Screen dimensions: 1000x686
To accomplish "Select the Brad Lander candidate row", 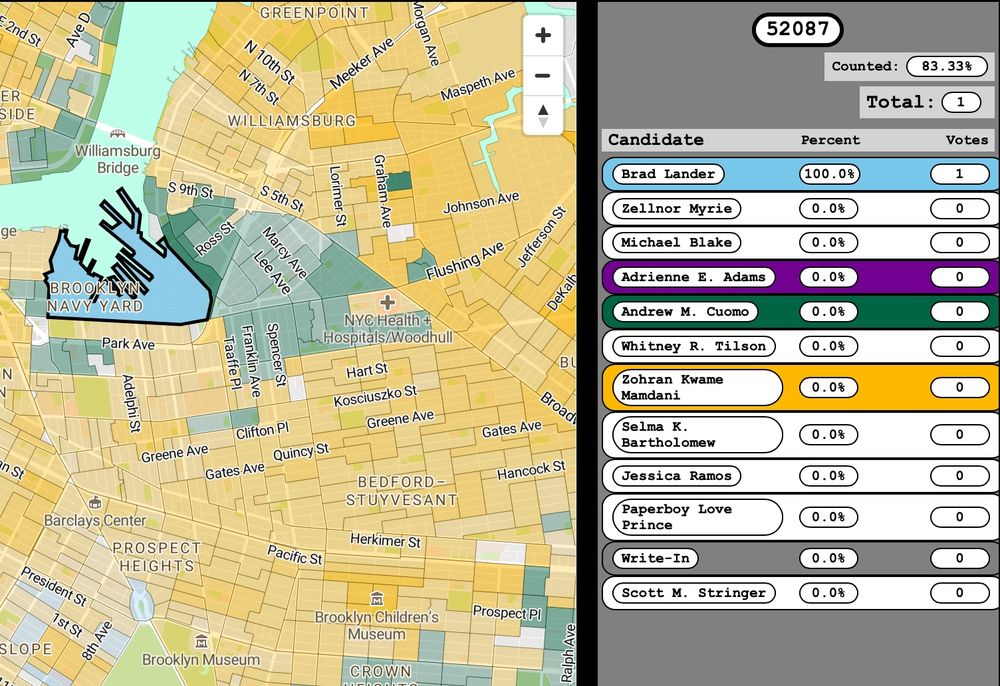I will (800, 174).
